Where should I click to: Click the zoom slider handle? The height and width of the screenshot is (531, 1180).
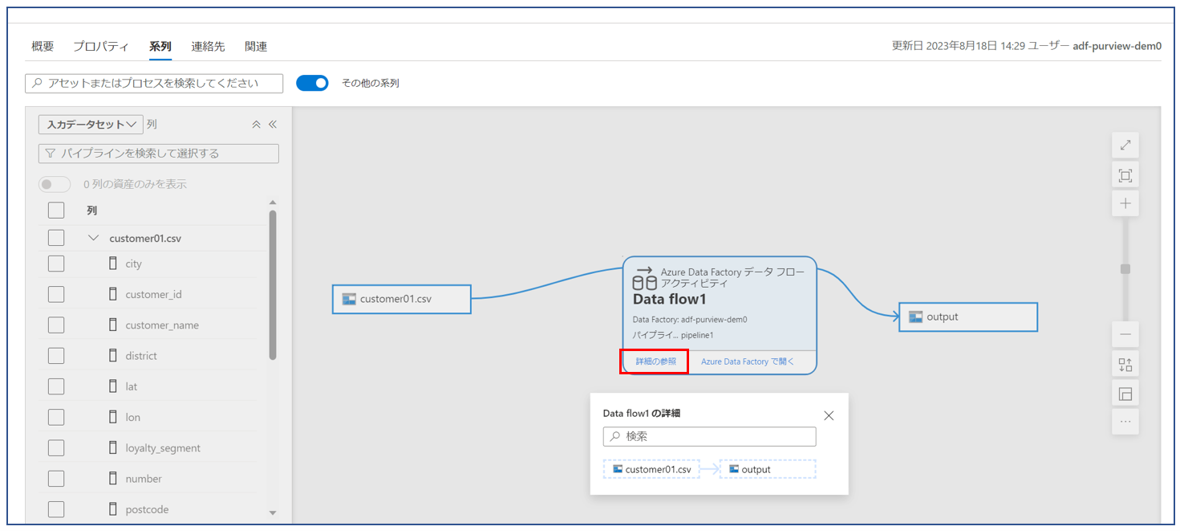(1125, 269)
